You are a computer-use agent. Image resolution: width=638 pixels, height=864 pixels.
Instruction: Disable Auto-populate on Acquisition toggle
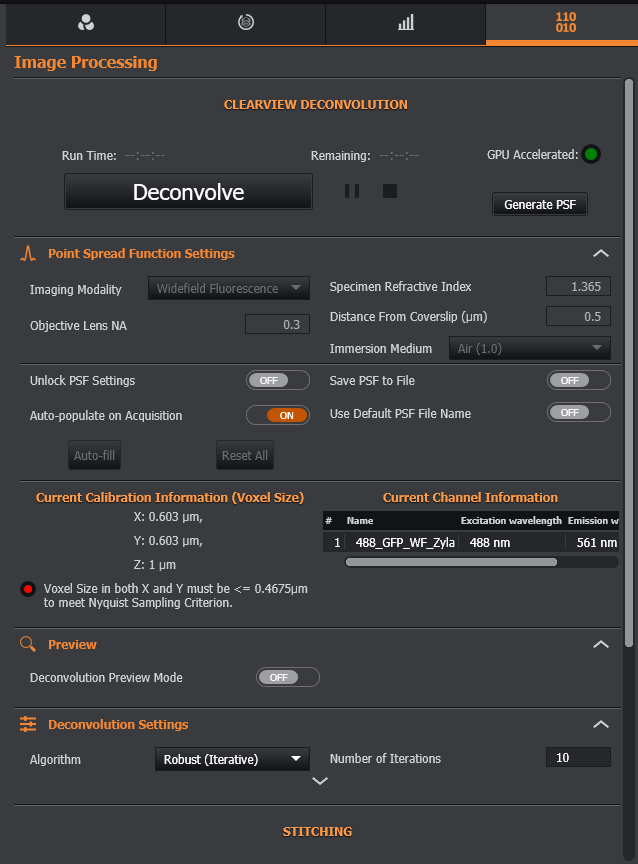point(278,415)
